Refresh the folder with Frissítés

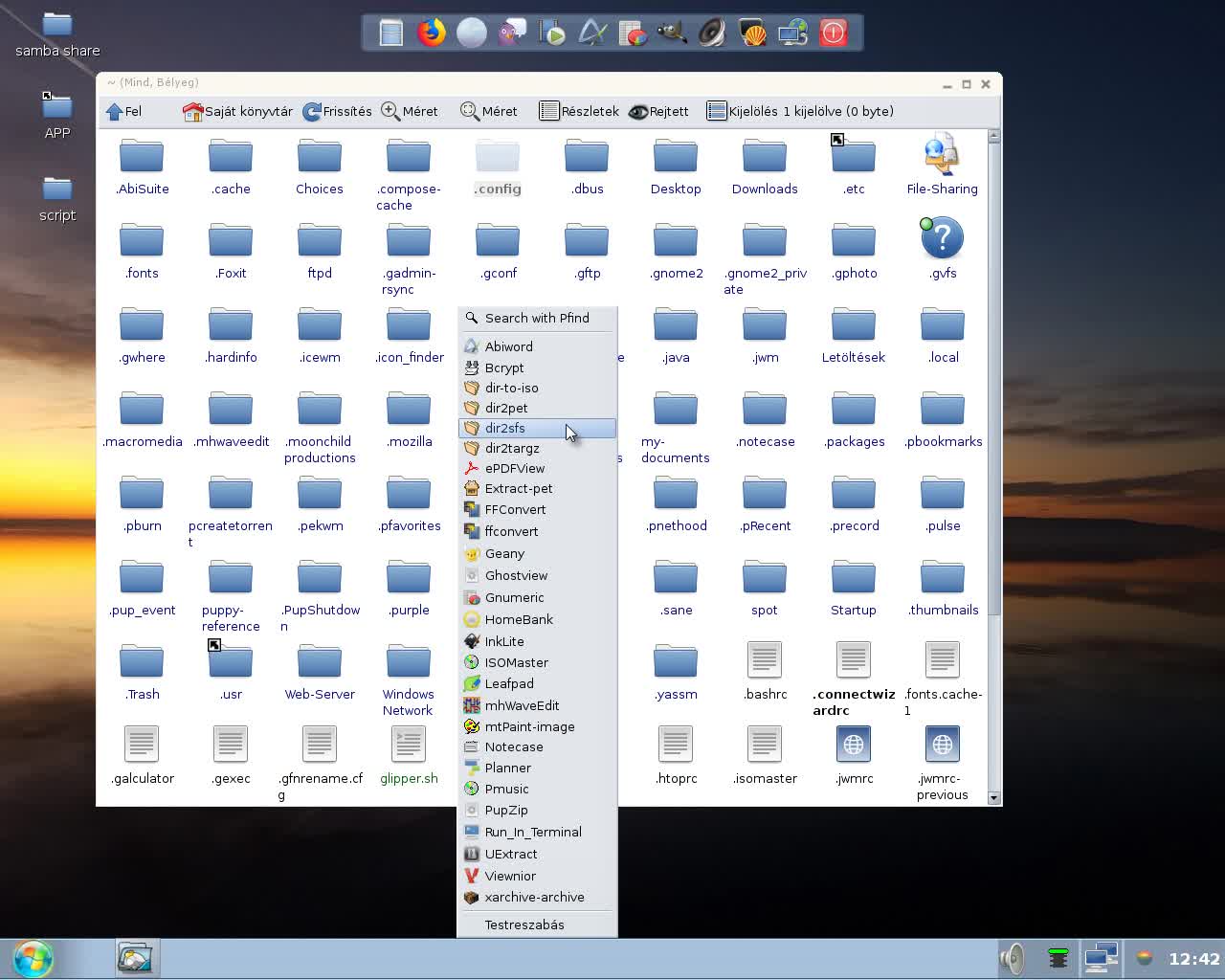pos(337,111)
